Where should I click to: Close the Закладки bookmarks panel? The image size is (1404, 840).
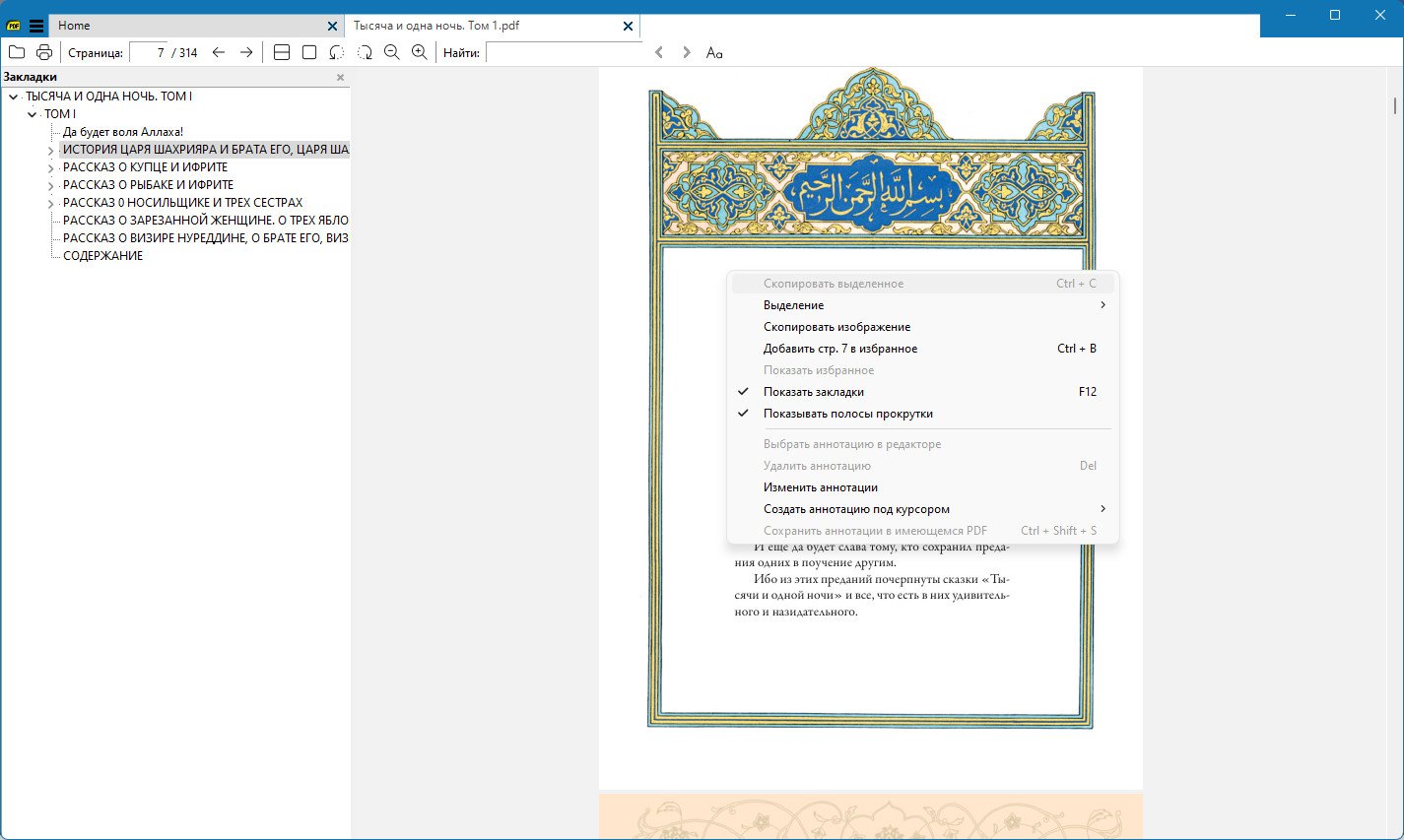(x=341, y=77)
